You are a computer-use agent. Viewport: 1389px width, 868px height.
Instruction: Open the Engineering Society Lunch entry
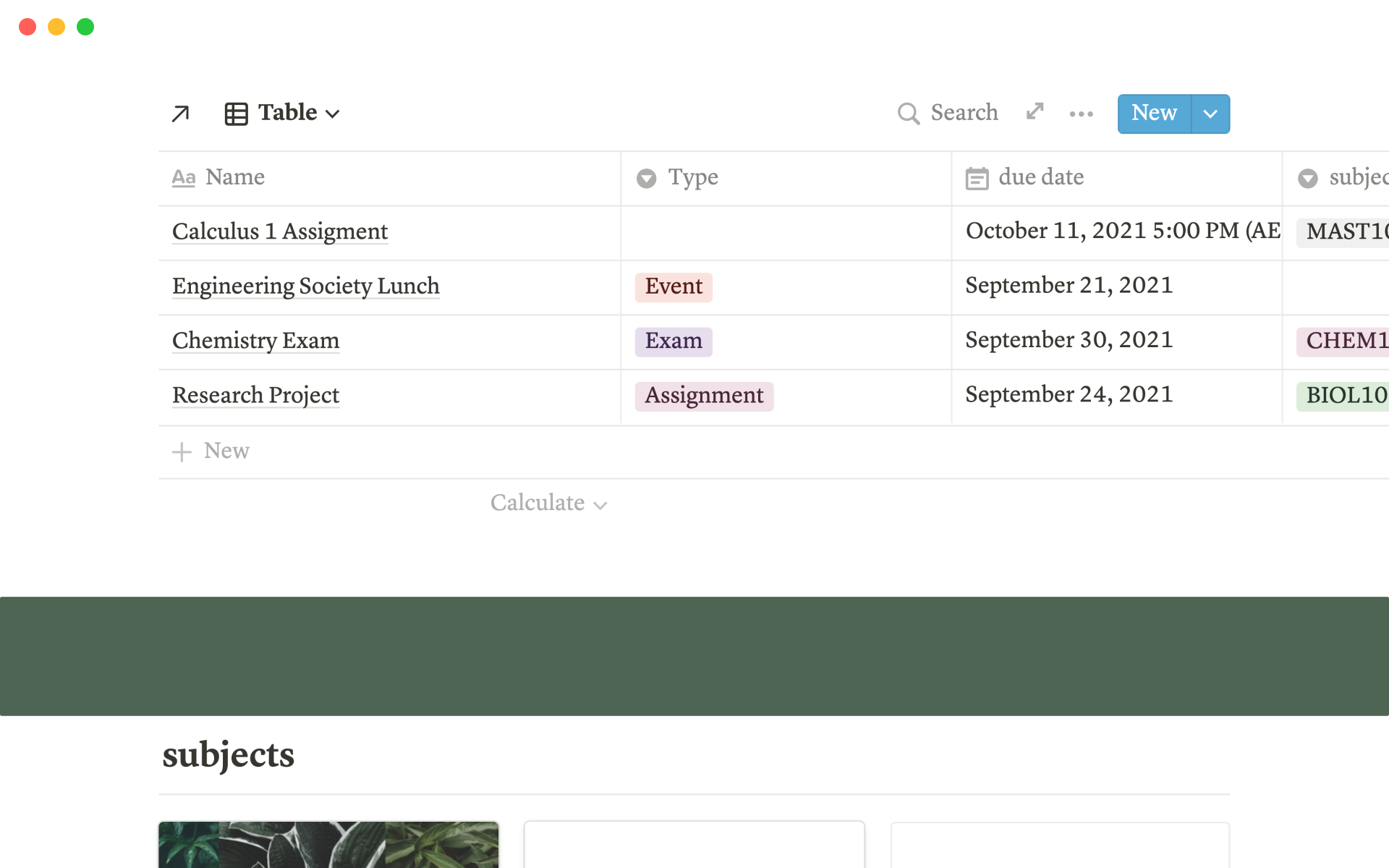pos(305,286)
